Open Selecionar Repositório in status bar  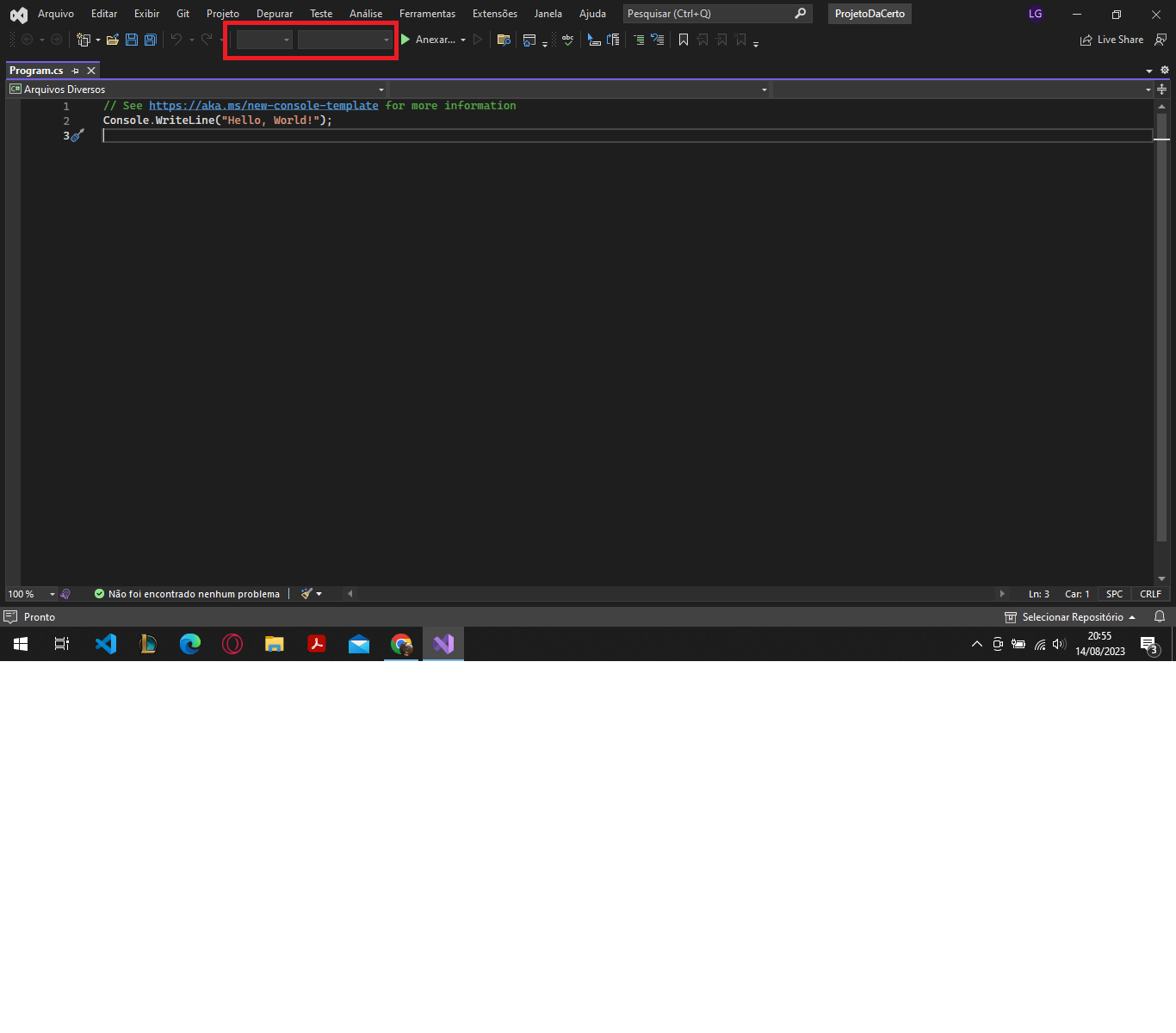pyautogui.click(x=1070, y=617)
